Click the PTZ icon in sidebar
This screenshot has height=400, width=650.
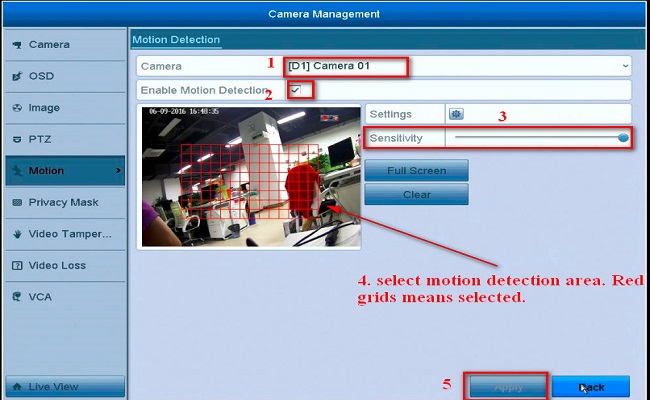(x=17, y=139)
